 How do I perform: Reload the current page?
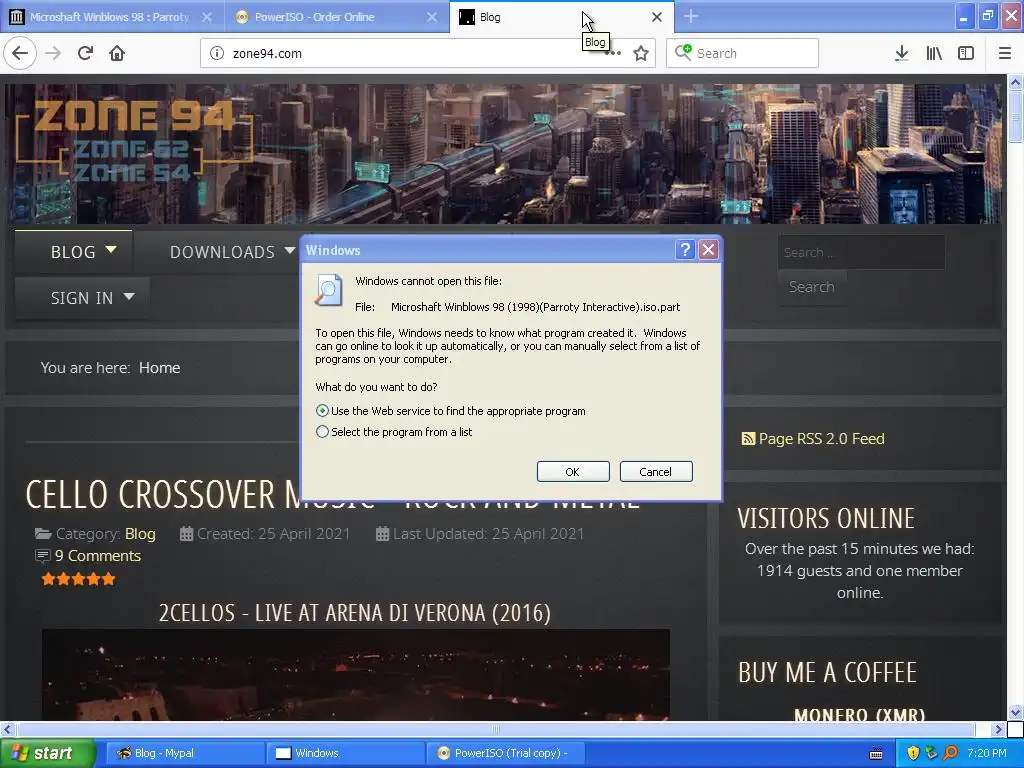(x=85, y=54)
